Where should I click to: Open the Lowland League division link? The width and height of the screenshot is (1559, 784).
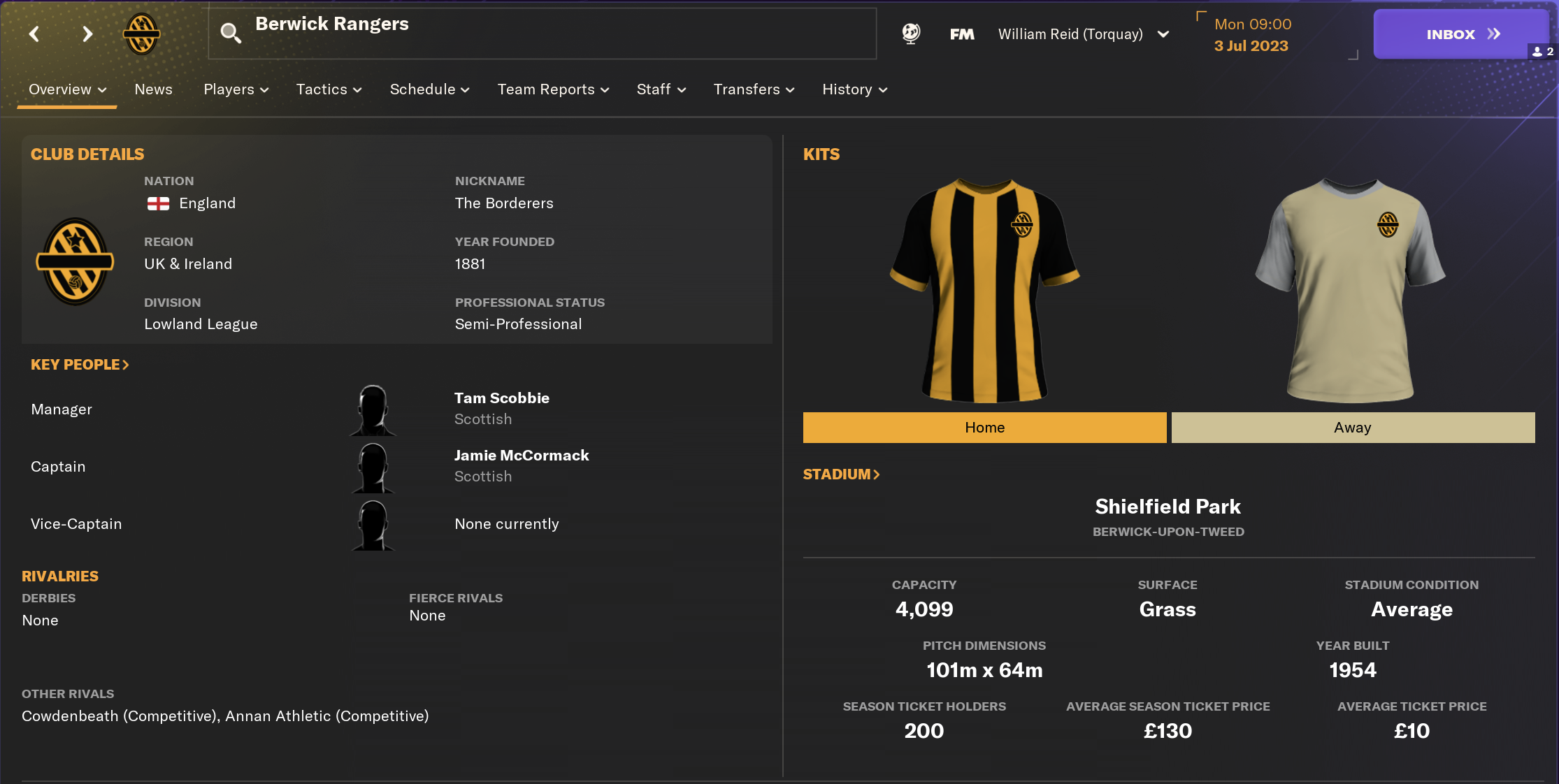coord(201,324)
